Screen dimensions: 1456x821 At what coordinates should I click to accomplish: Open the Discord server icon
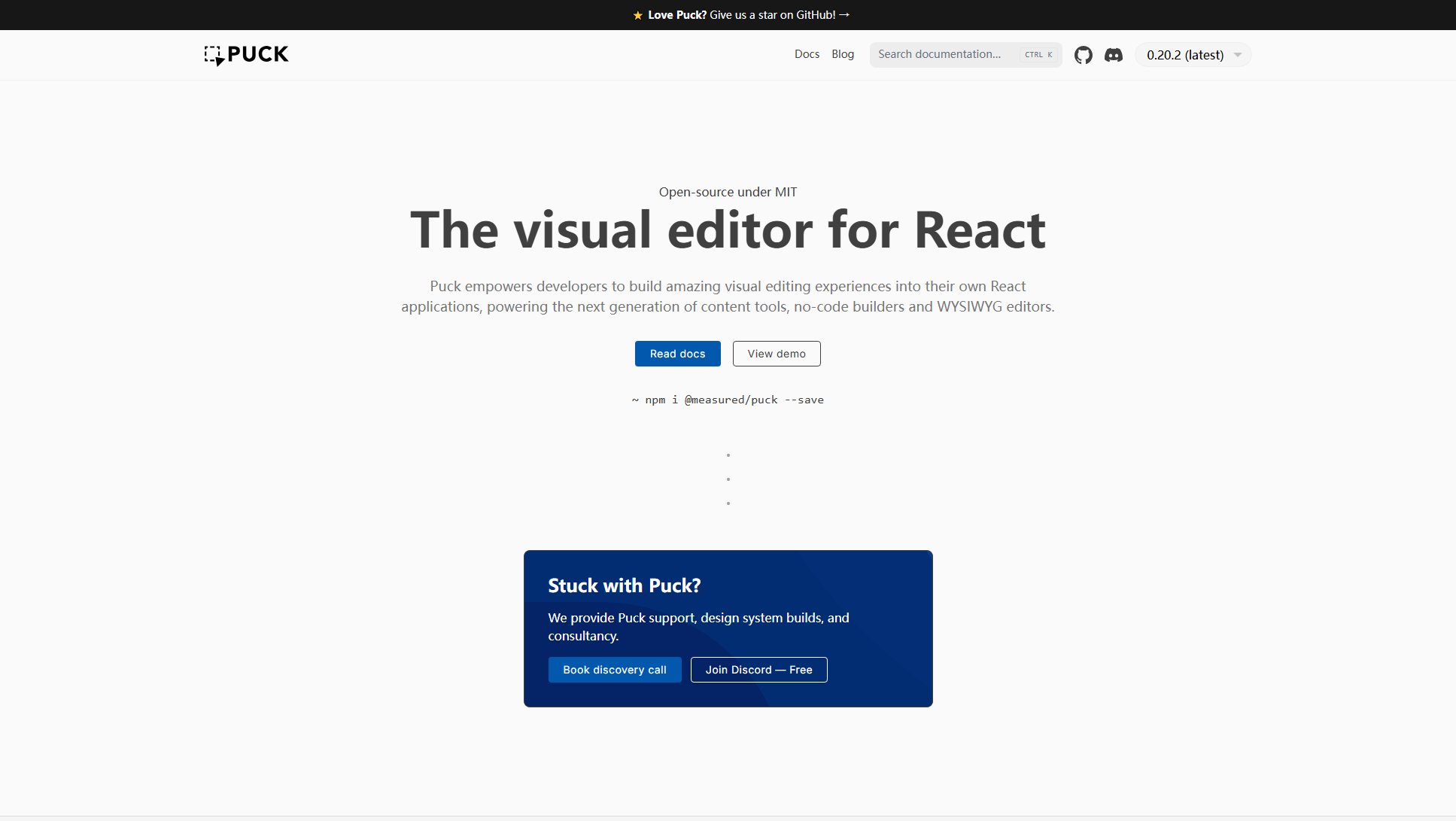(1114, 55)
